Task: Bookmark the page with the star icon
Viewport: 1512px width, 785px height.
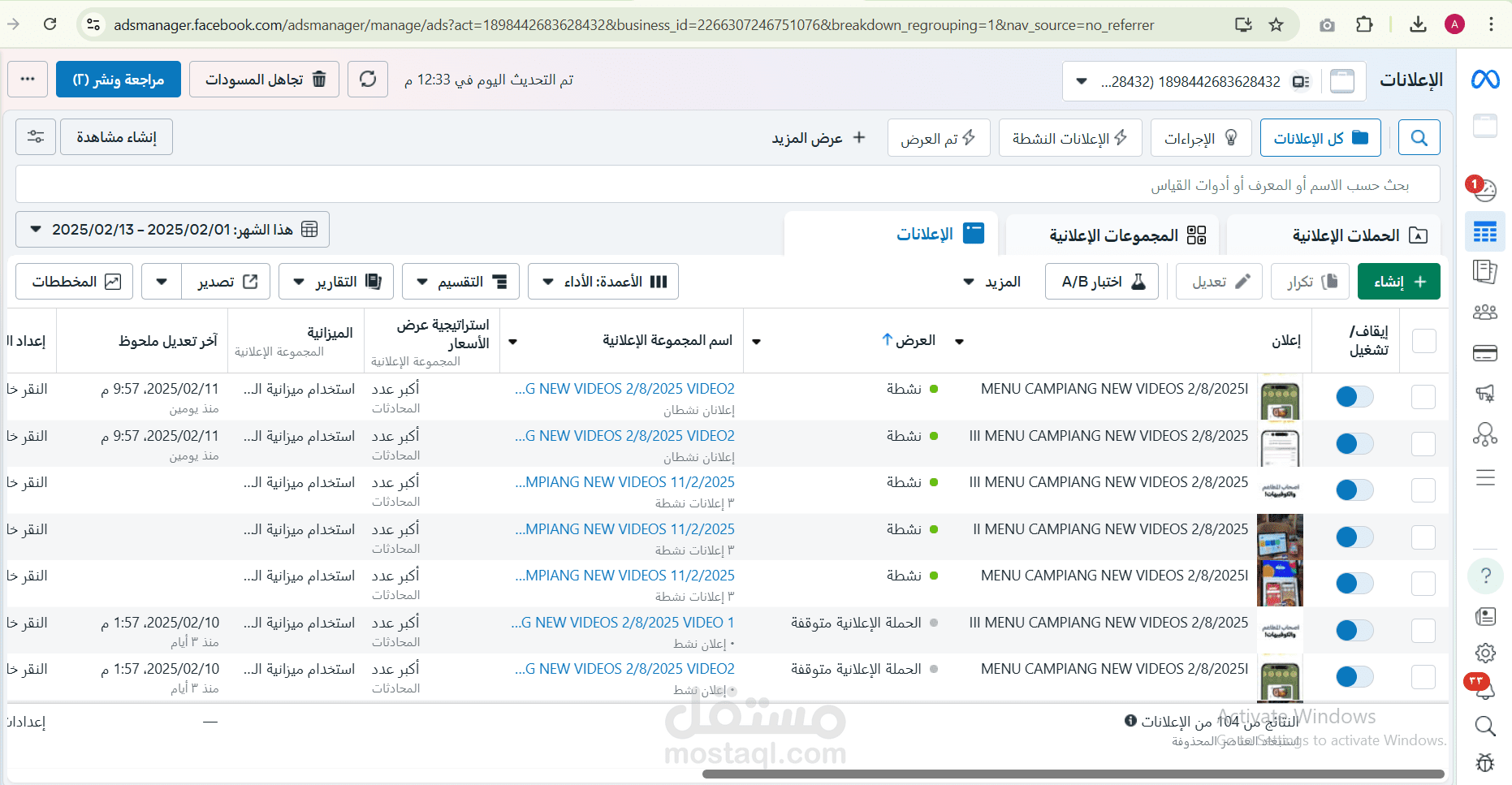Action: [1277, 24]
